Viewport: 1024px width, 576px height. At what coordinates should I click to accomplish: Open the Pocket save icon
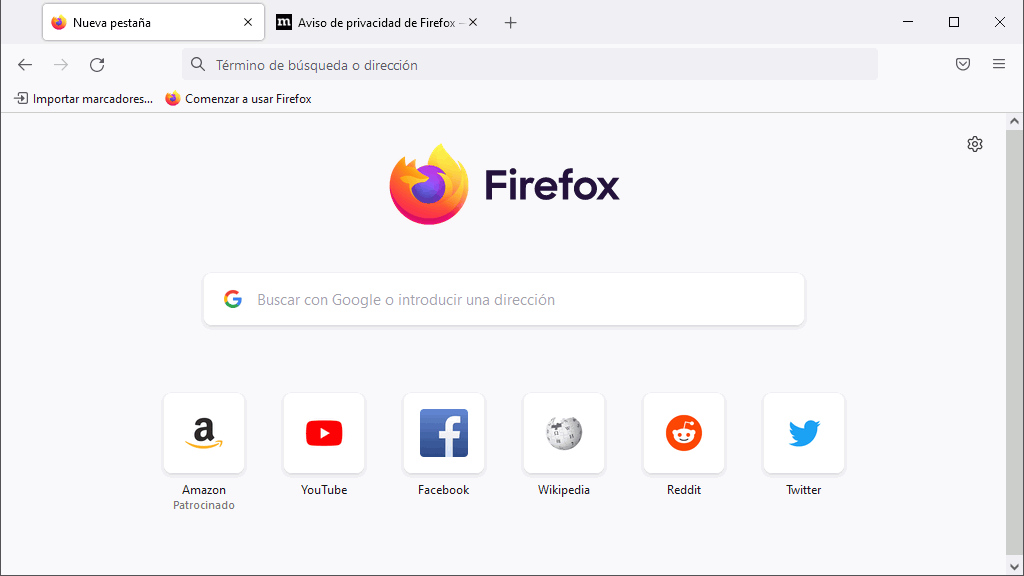pyautogui.click(x=963, y=64)
